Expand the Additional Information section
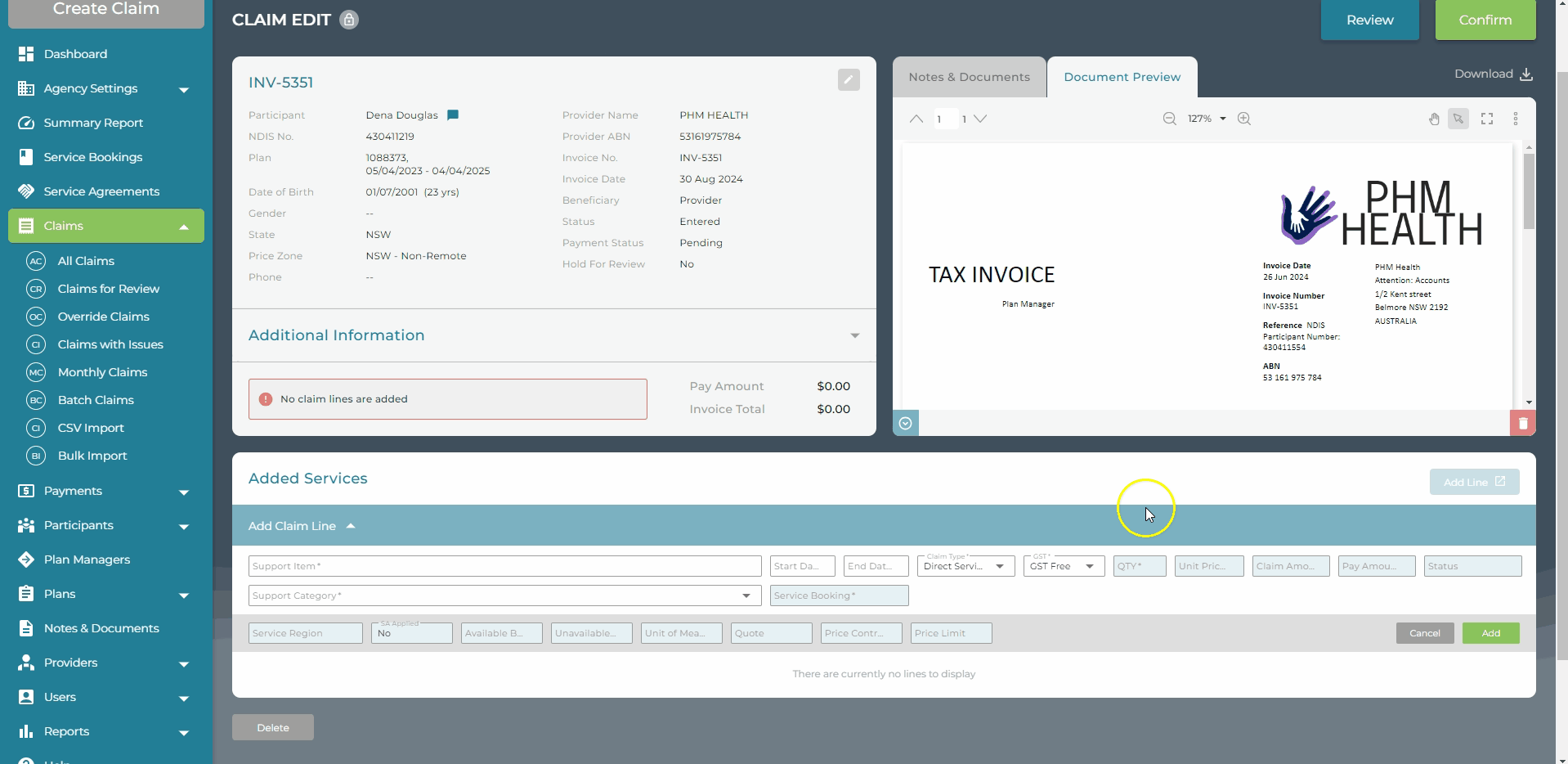 pyautogui.click(x=854, y=335)
